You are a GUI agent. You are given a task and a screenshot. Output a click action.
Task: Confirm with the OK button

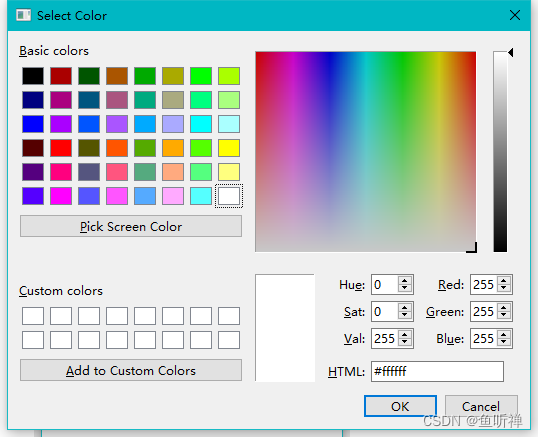coord(400,406)
